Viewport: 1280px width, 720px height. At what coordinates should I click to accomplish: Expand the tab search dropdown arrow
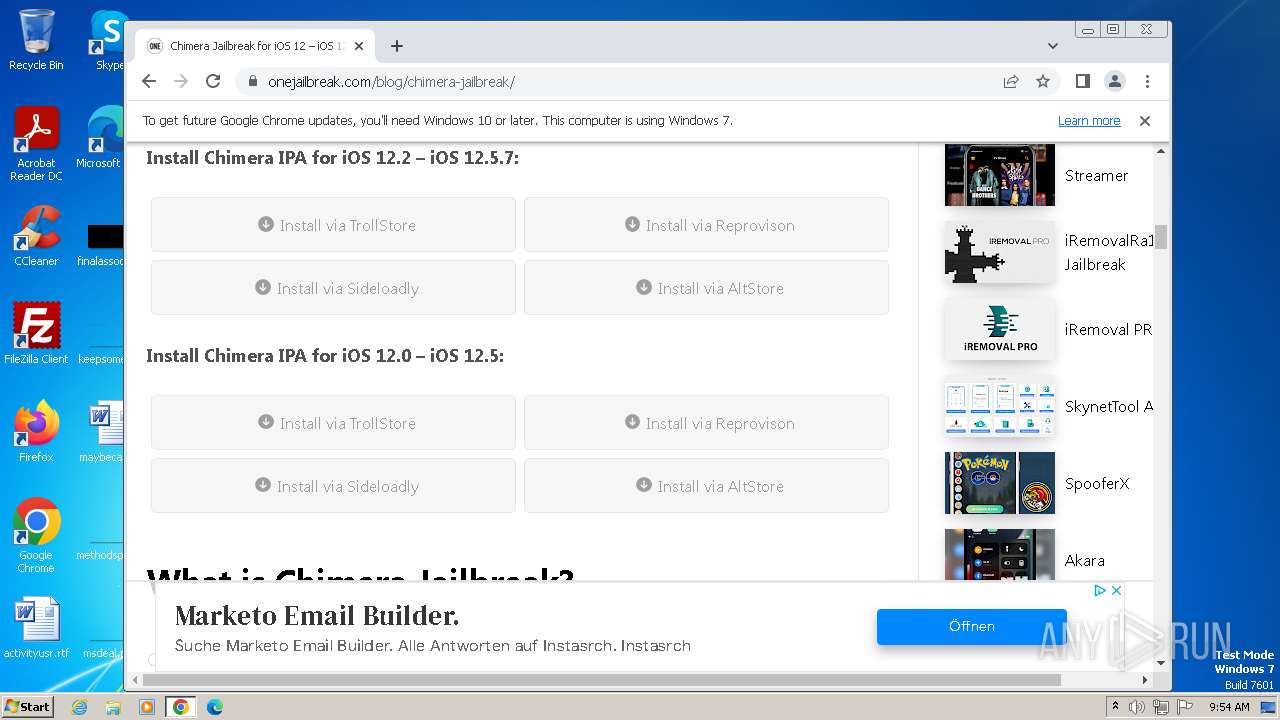click(1052, 46)
